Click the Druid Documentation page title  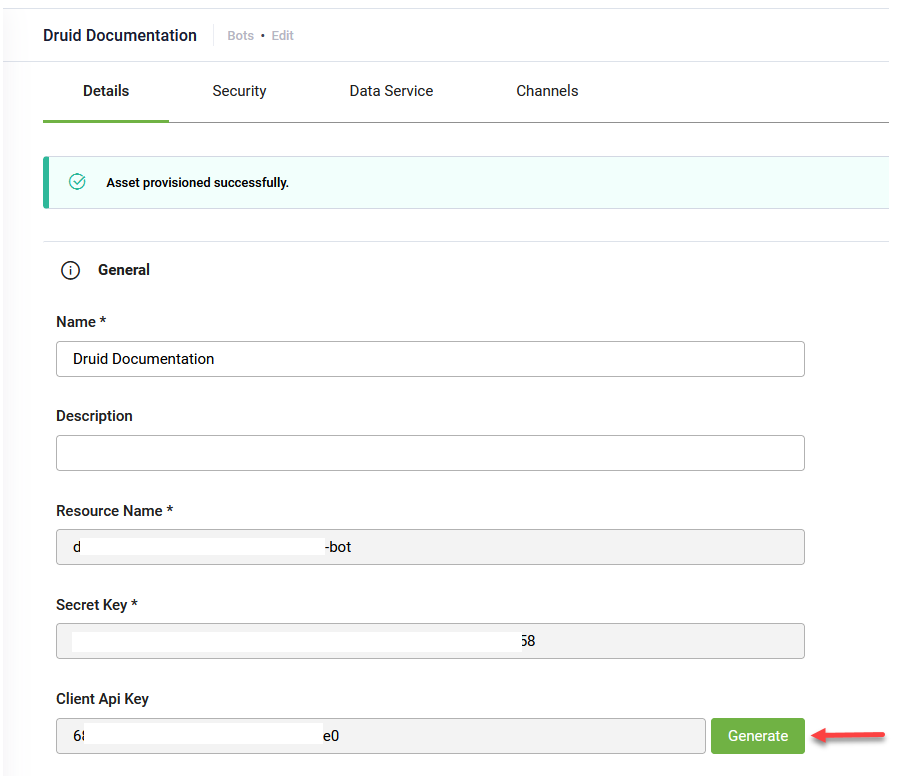click(x=120, y=36)
